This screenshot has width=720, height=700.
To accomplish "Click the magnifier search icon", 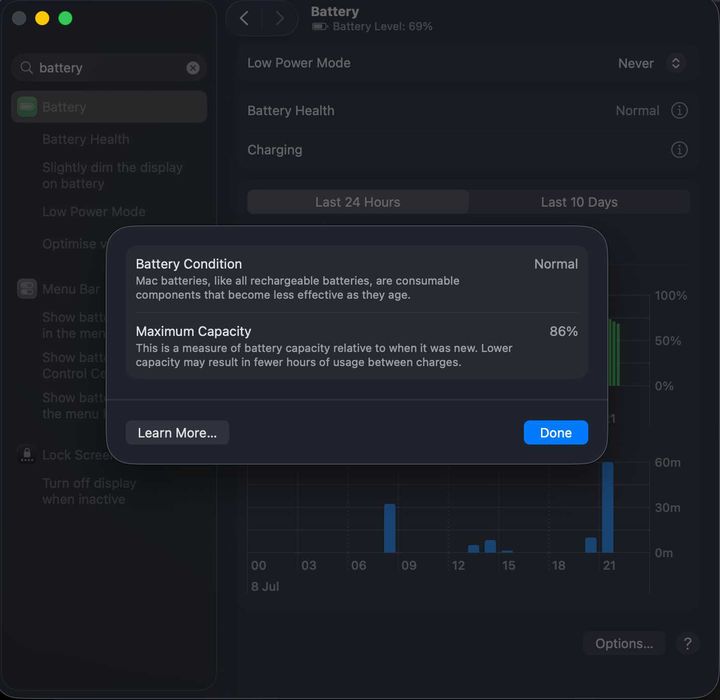I will click(x=26, y=68).
